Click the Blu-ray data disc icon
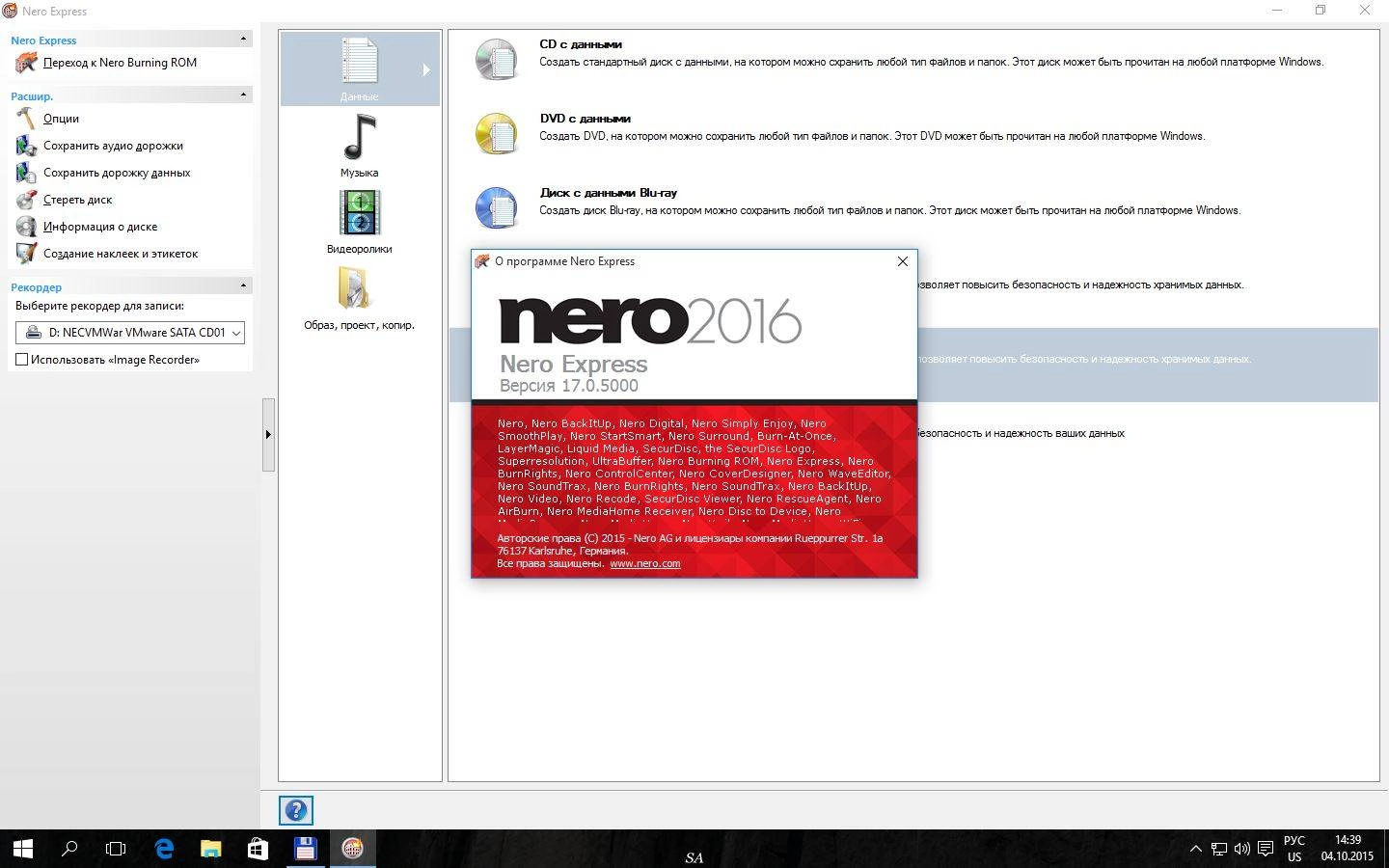Screen dimensions: 1389x868 (x=497, y=207)
